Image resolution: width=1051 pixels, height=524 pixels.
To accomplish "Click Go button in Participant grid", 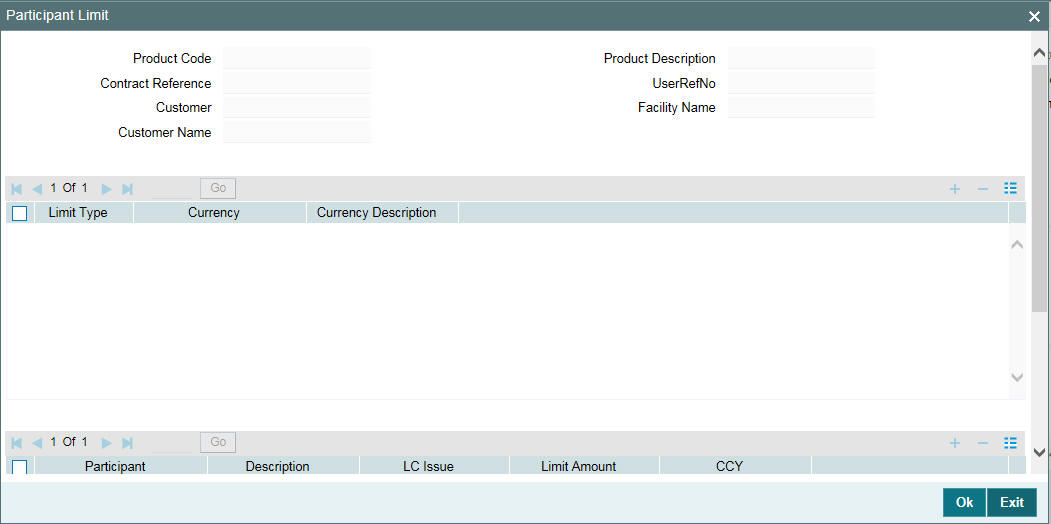I will [218, 442].
